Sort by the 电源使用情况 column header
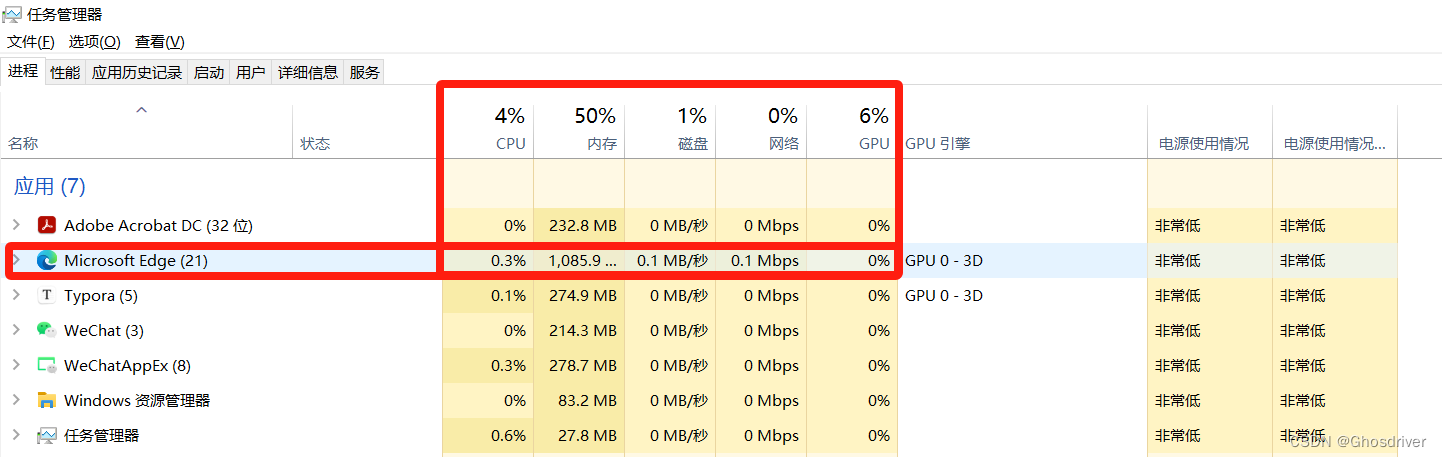The width and height of the screenshot is (1442, 457). (x=1204, y=143)
